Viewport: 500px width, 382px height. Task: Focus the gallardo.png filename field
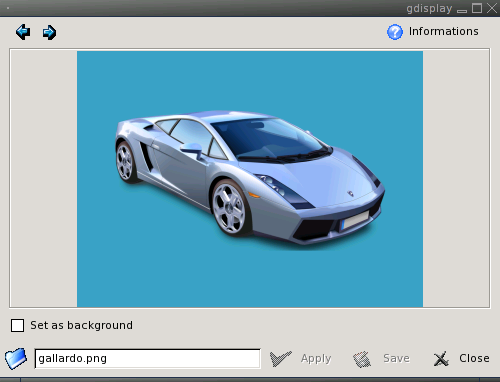click(147, 359)
